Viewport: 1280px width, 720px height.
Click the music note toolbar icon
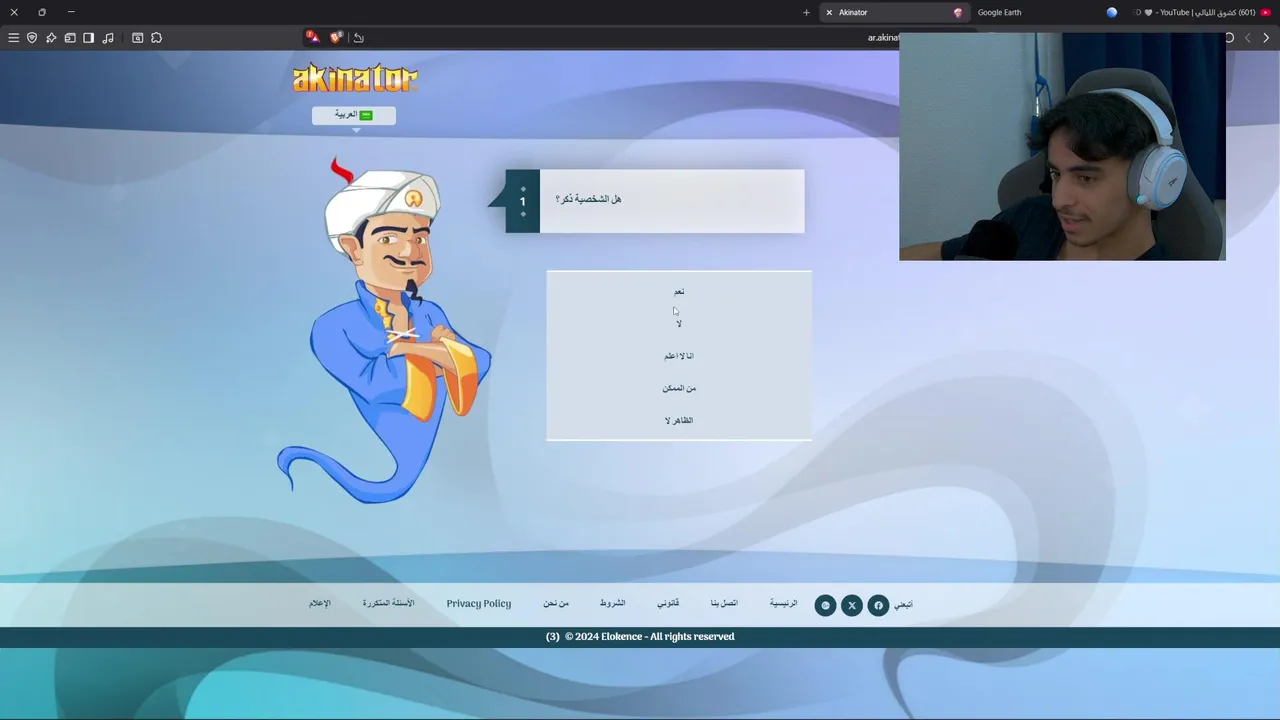tap(108, 38)
